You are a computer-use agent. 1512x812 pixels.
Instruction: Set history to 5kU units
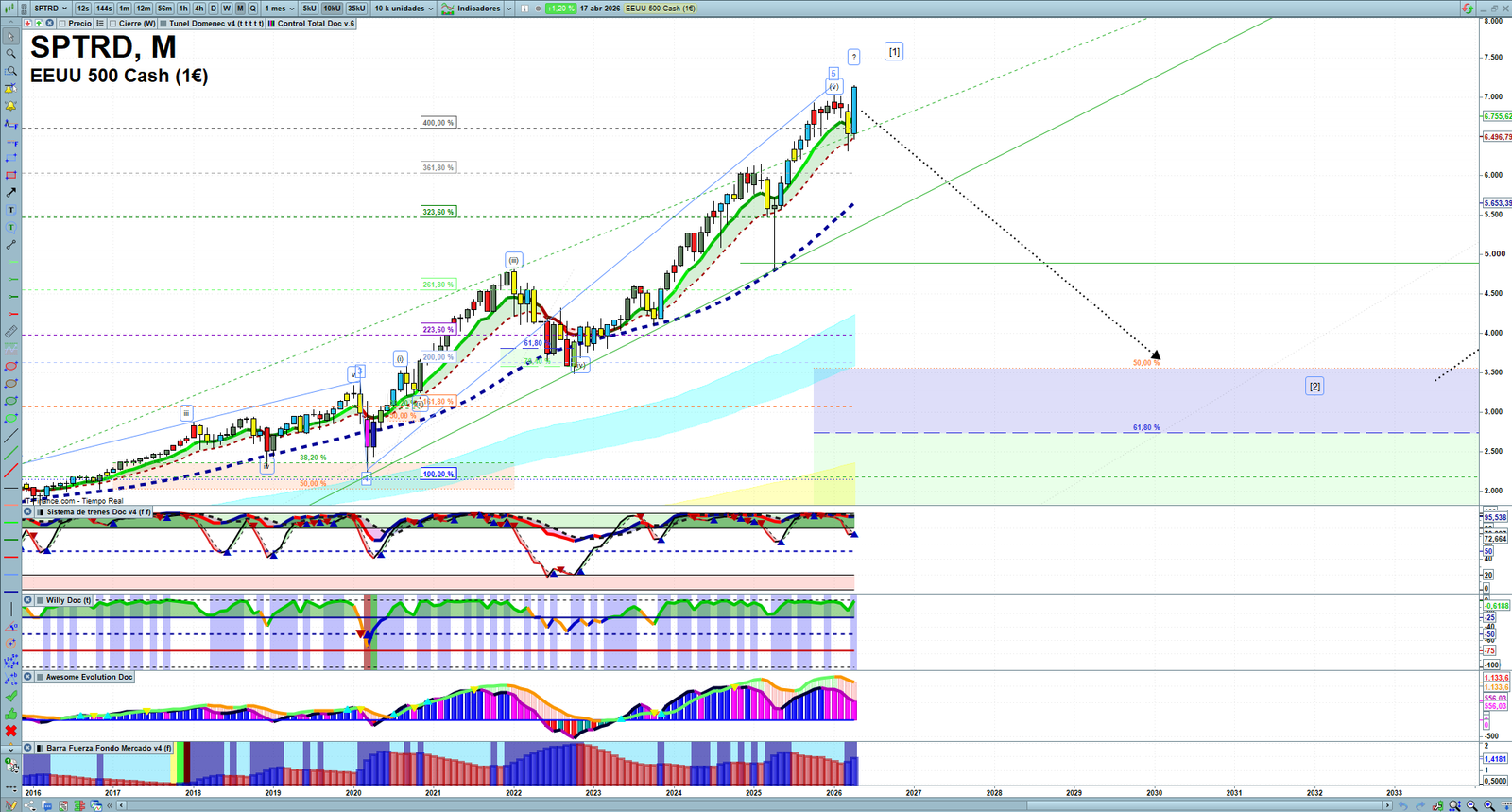309,9
